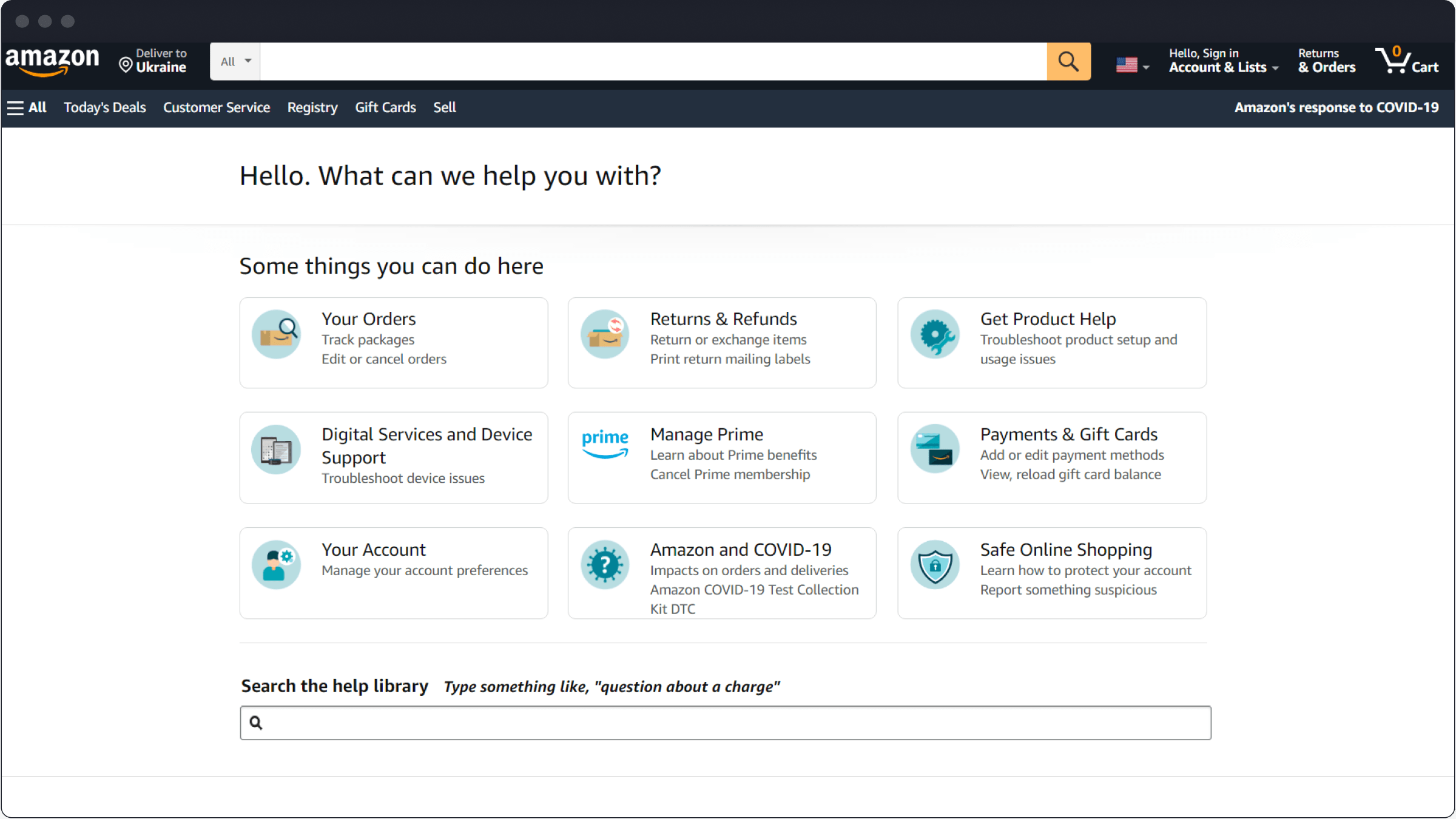The height and width of the screenshot is (819, 1456).
Task: Select Sell in the nav bar
Action: point(445,108)
